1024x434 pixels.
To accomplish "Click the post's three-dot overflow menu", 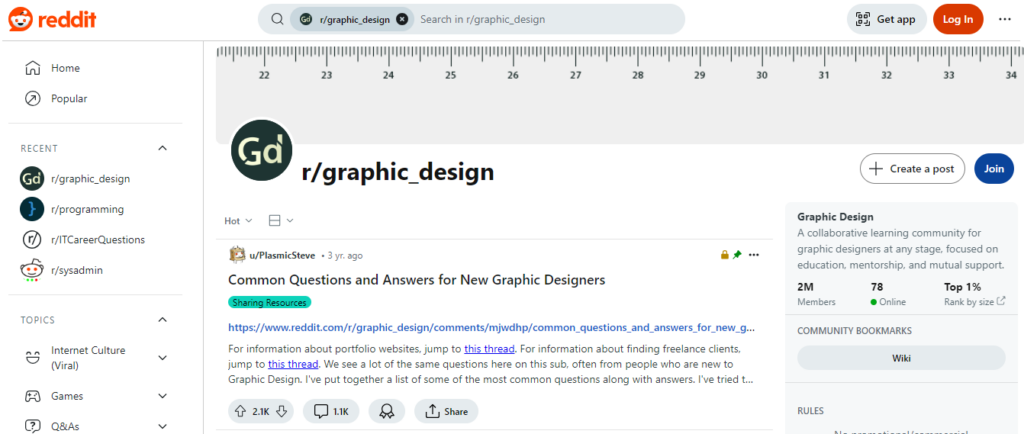I will [754, 255].
